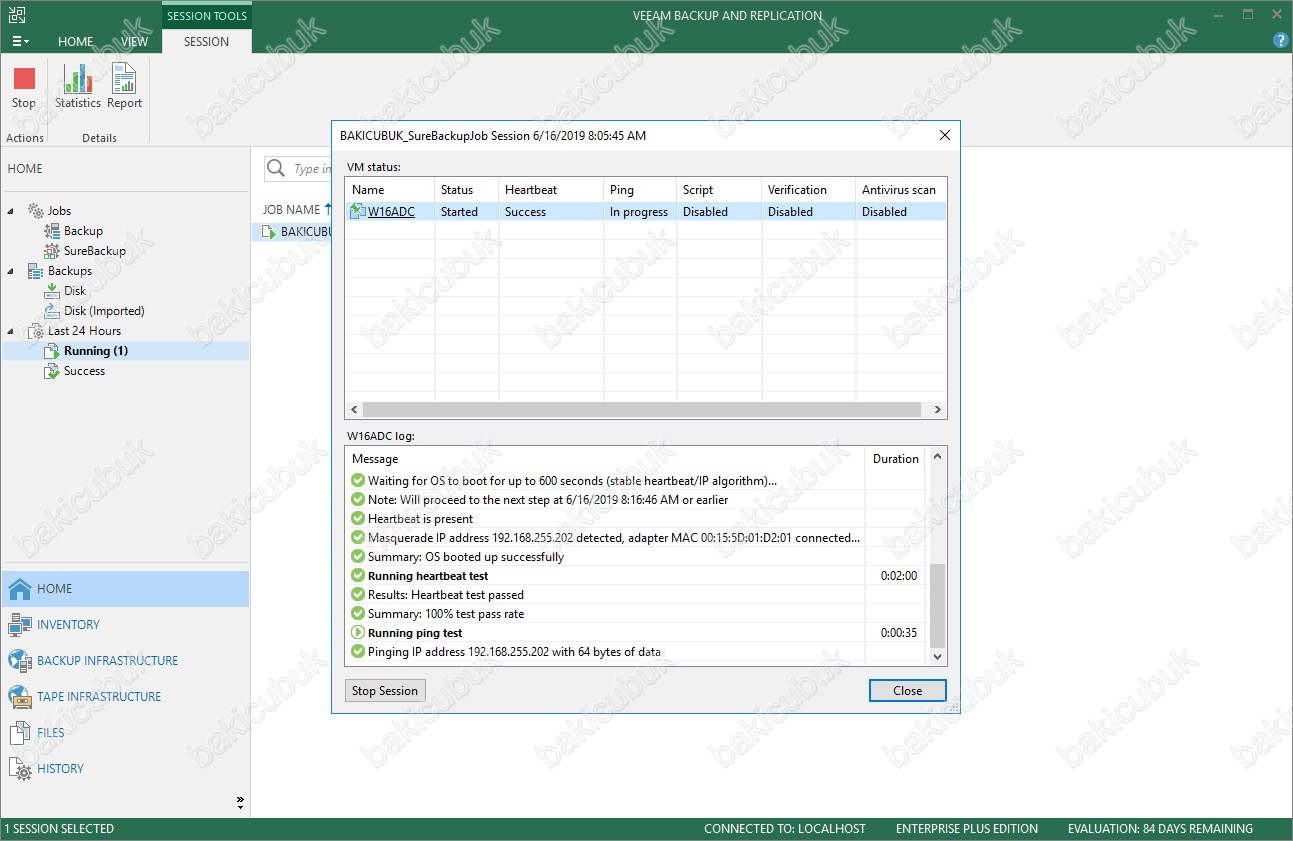This screenshot has width=1293, height=841.
Task: Click the Stop Session button
Action: click(385, 691)
